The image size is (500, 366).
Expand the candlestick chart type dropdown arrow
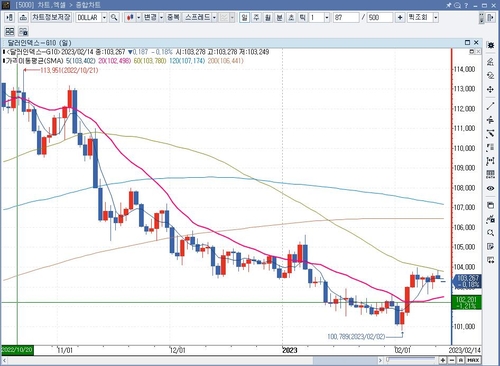click(139, 18)
